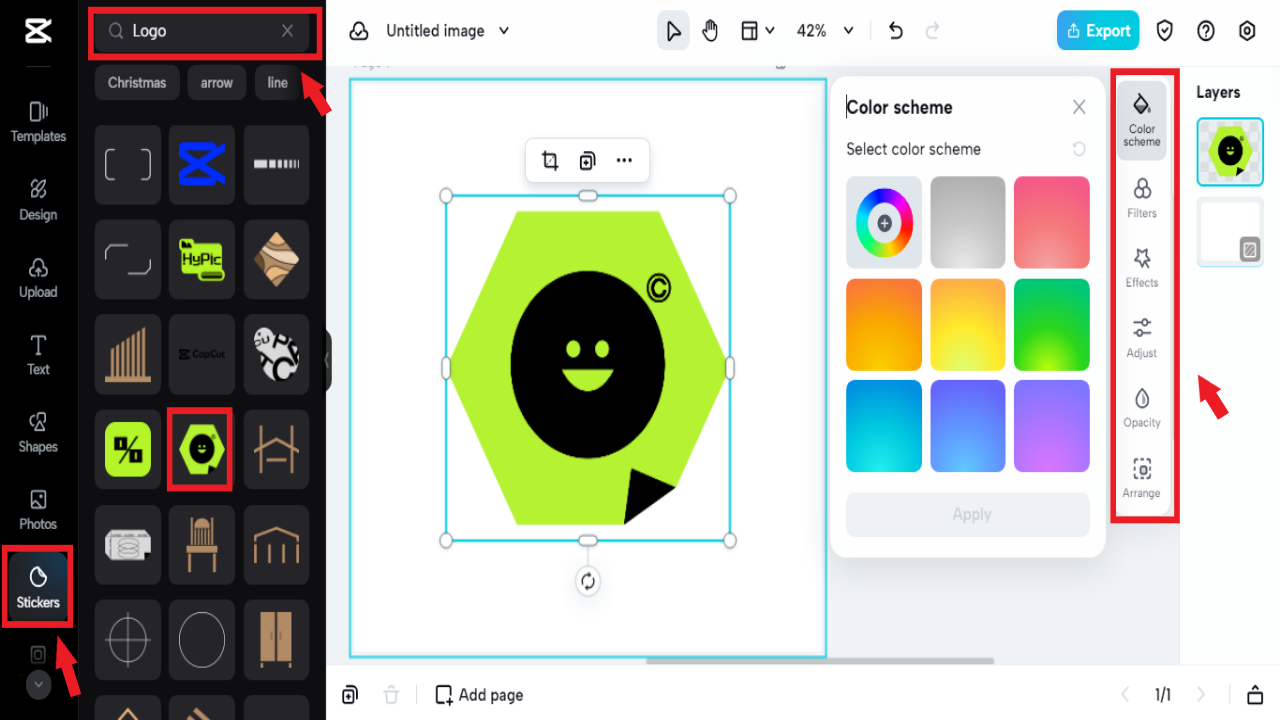Open the Stickers panel
The height and width of the screenshot is (720, 1280).
[37, 587]
